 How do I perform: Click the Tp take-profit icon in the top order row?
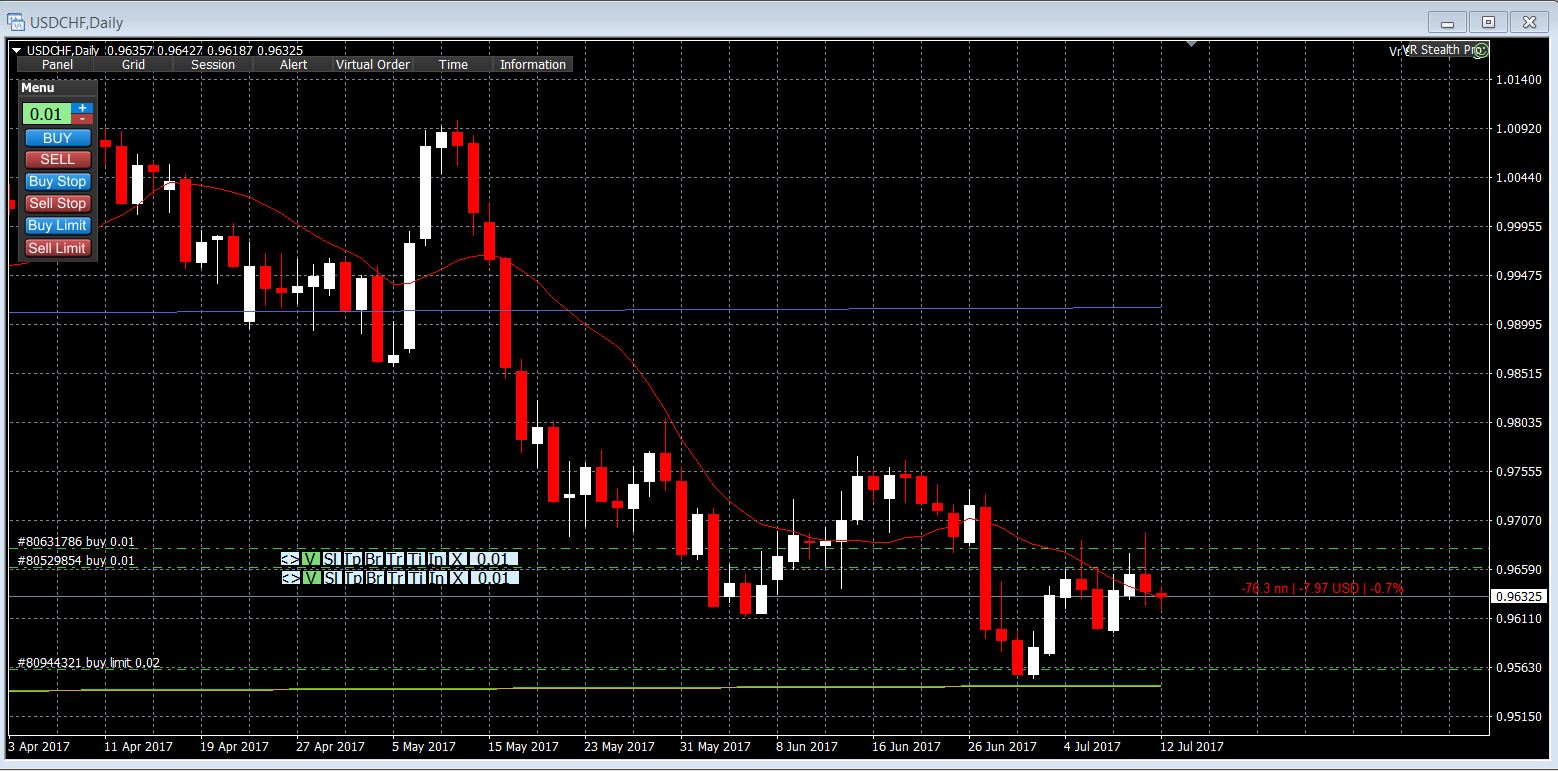click(x=351, y=559)
